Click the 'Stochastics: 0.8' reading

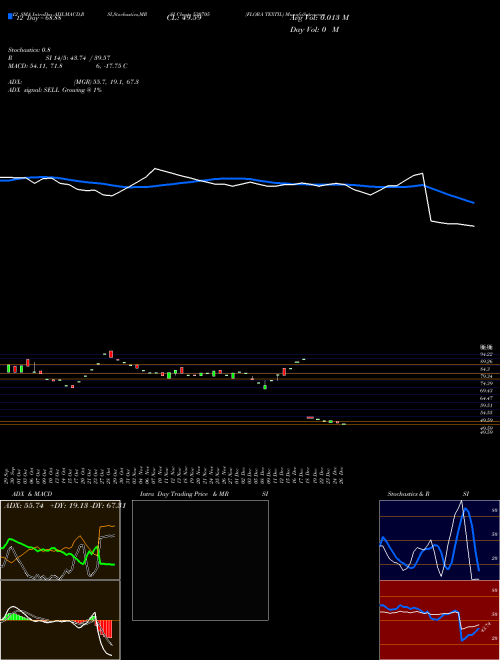tap(29, 50)
